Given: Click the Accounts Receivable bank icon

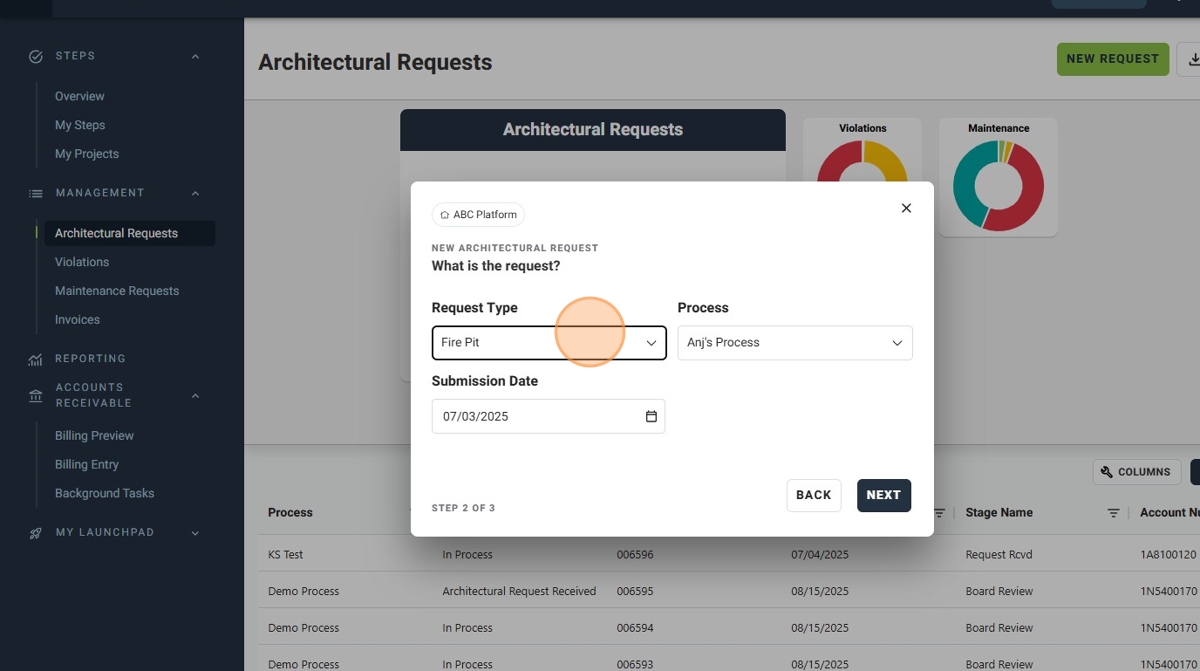Looking at the screenshot, I should tap(36, 395).
